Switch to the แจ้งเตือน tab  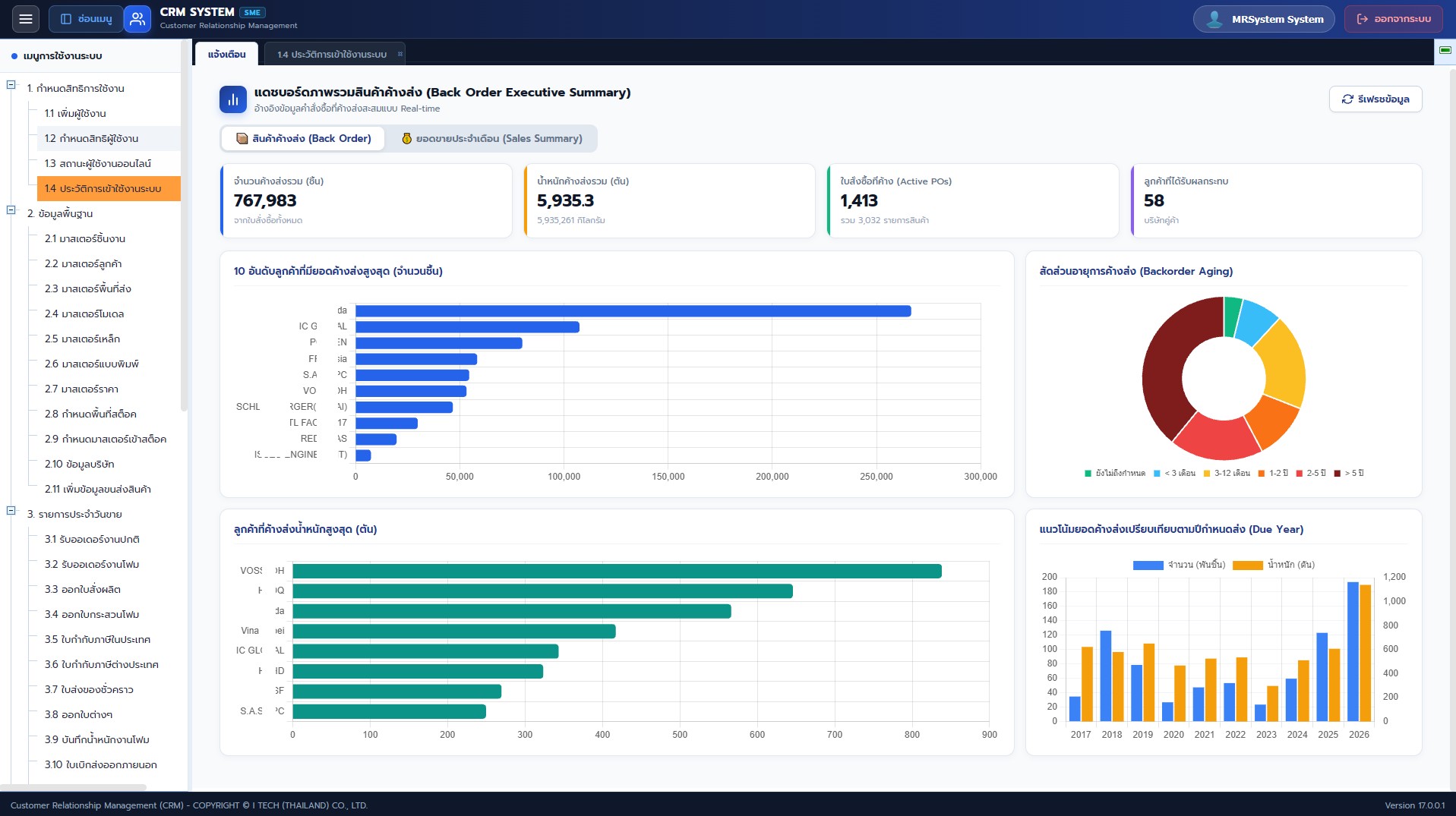coord(226,54)
